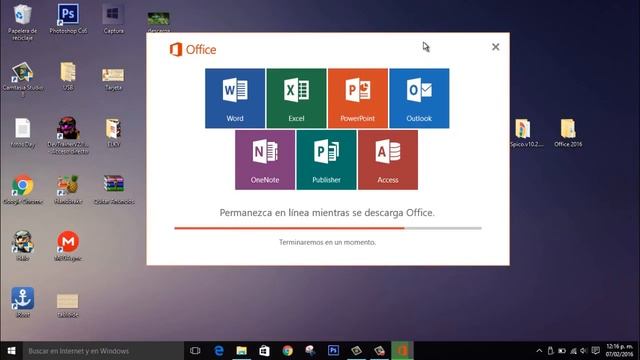Open File Explorer from the taskbar

(242, 351)
